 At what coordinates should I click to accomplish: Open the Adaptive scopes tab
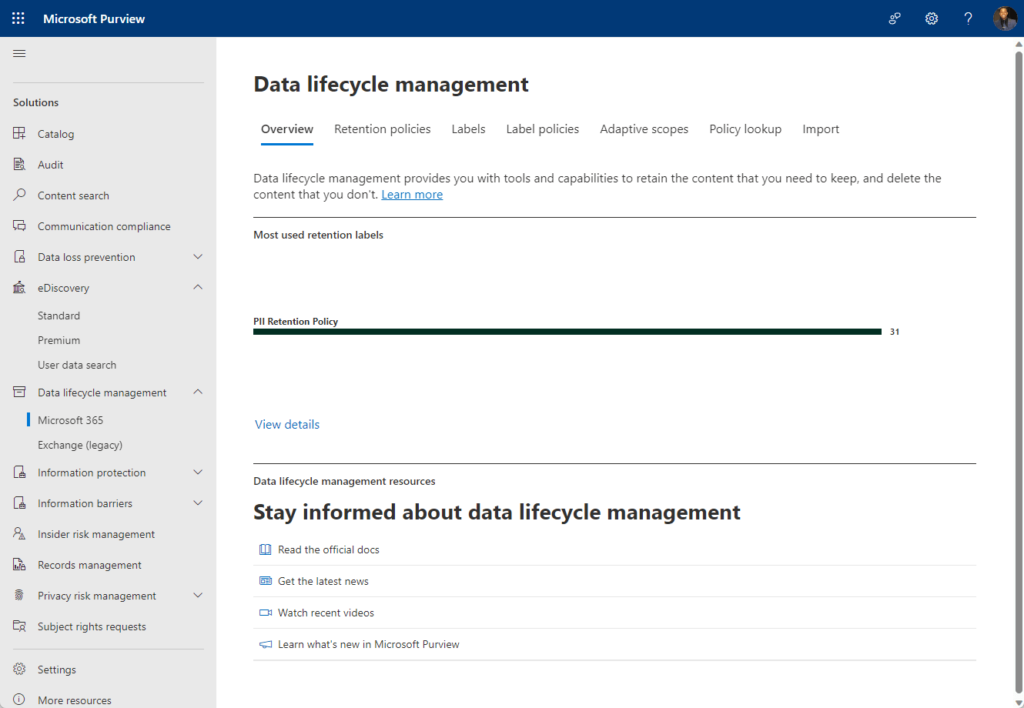644,129
